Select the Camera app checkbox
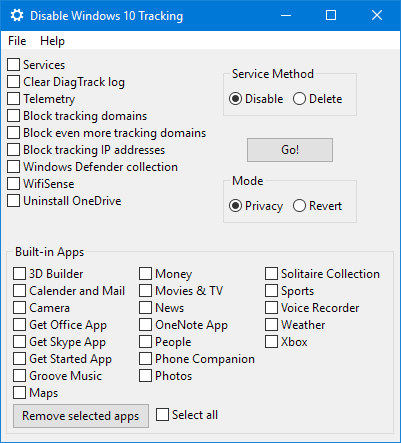401x443 pixels. (x=19, y=308)
